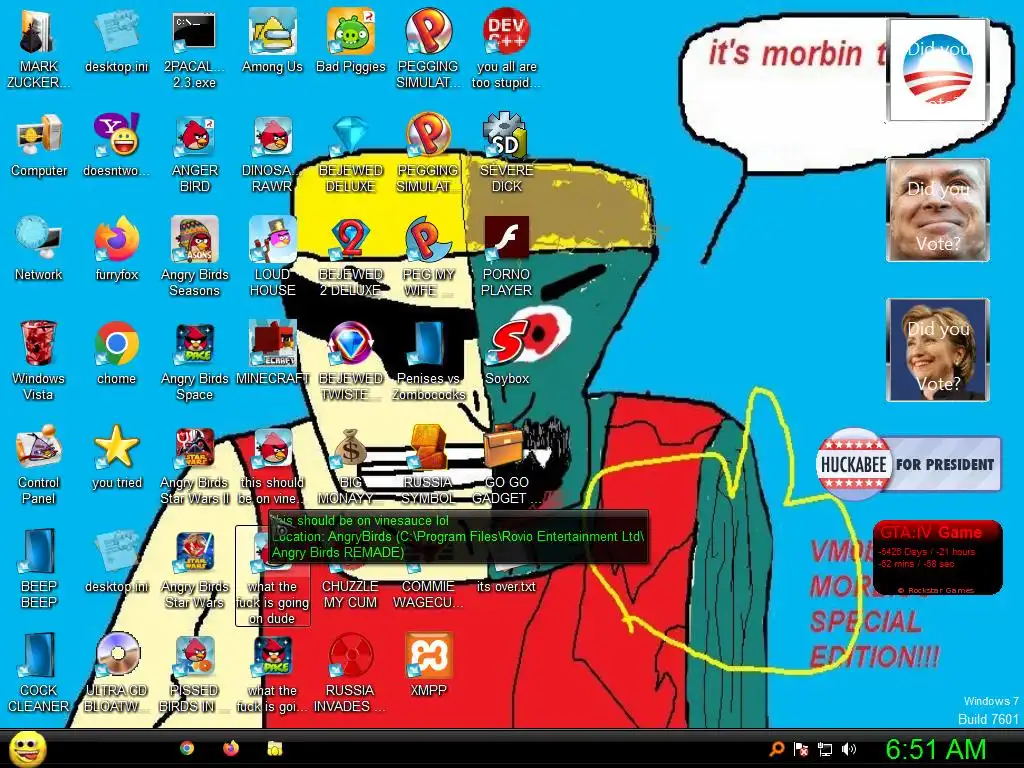The width and height of the screenshot is (1024, 768).
Task: Open the desktop.ini file beside BEEP BEEP
Action: pos(116,560)
